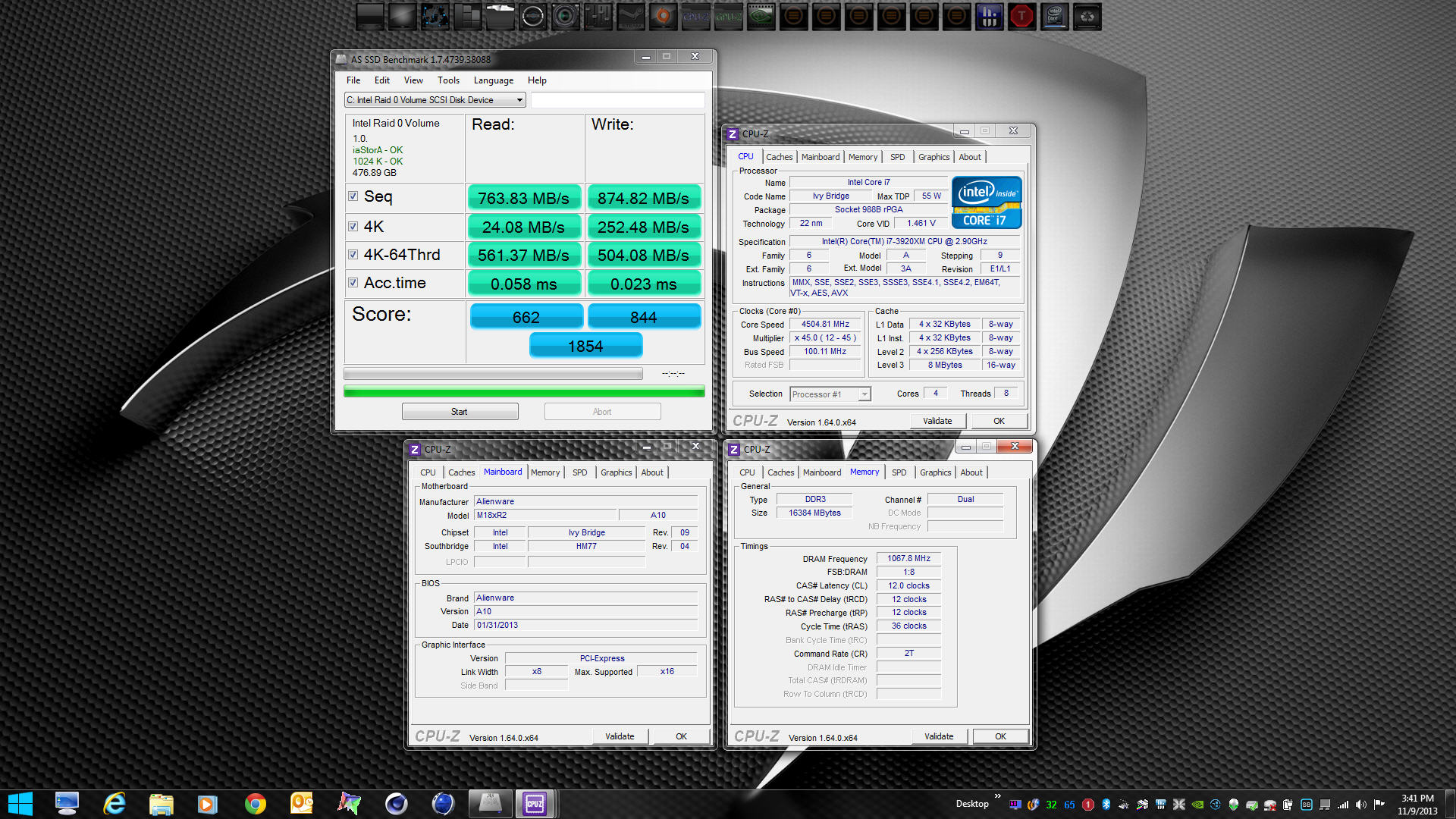Screen dimensions: 1456x819
Task: Launch Origin from the top dock
Action: [x=663, y=16]
